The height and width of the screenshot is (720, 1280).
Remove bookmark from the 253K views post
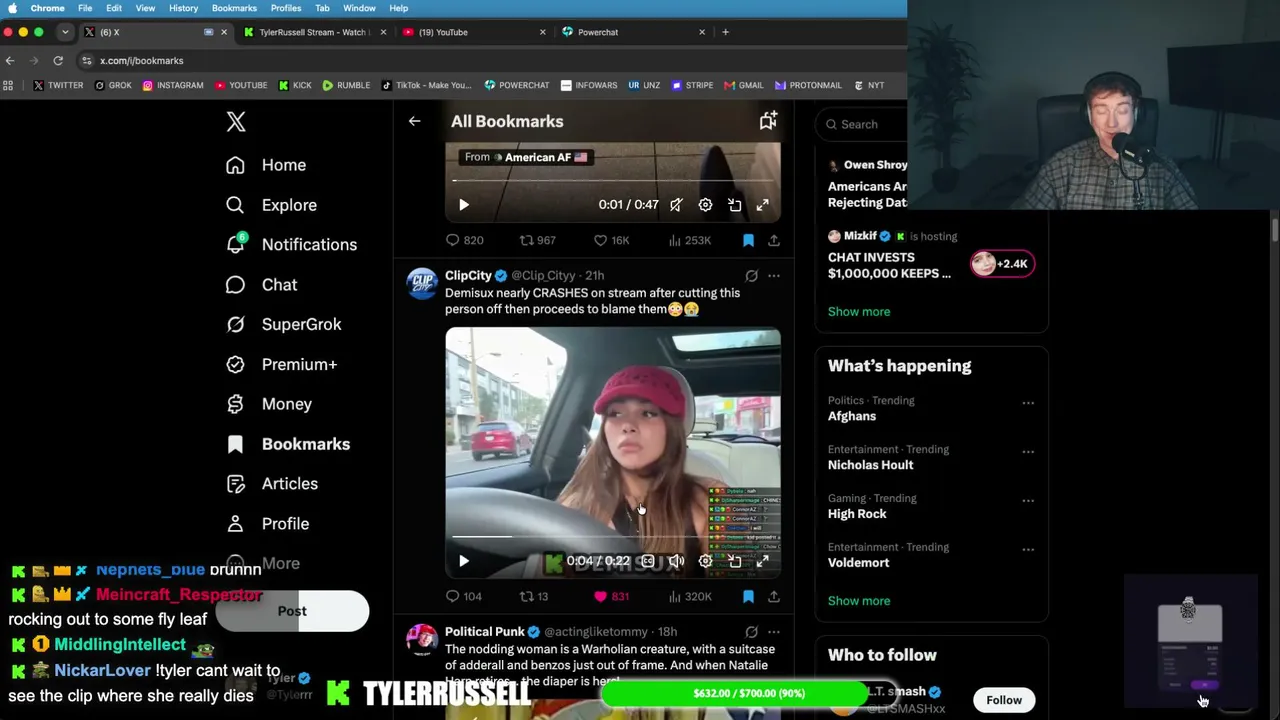(748, 240)
